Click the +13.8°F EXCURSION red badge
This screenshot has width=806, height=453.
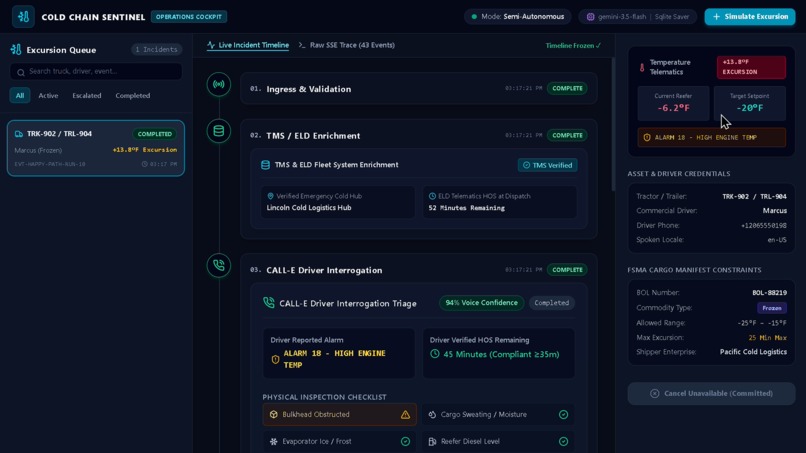pos(751,67)
